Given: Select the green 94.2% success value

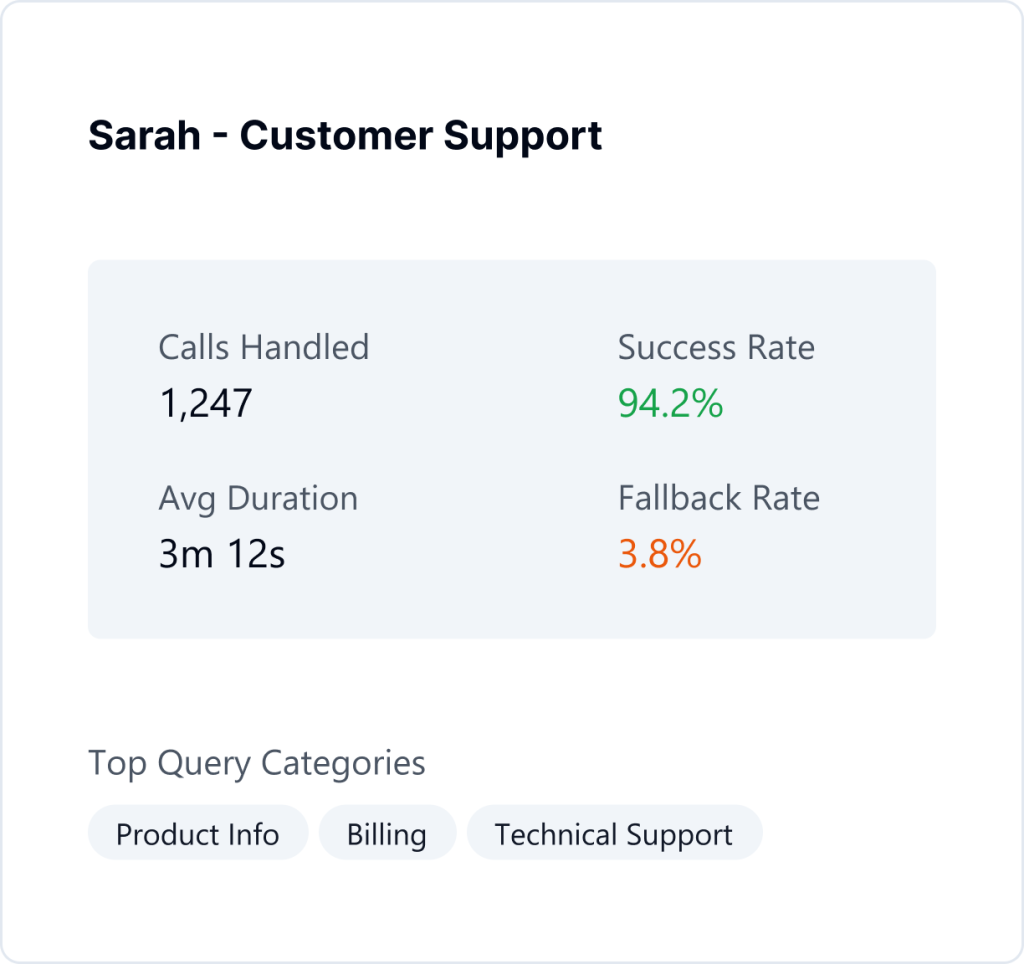Looking at the screenshot, I should coord(670,403).
